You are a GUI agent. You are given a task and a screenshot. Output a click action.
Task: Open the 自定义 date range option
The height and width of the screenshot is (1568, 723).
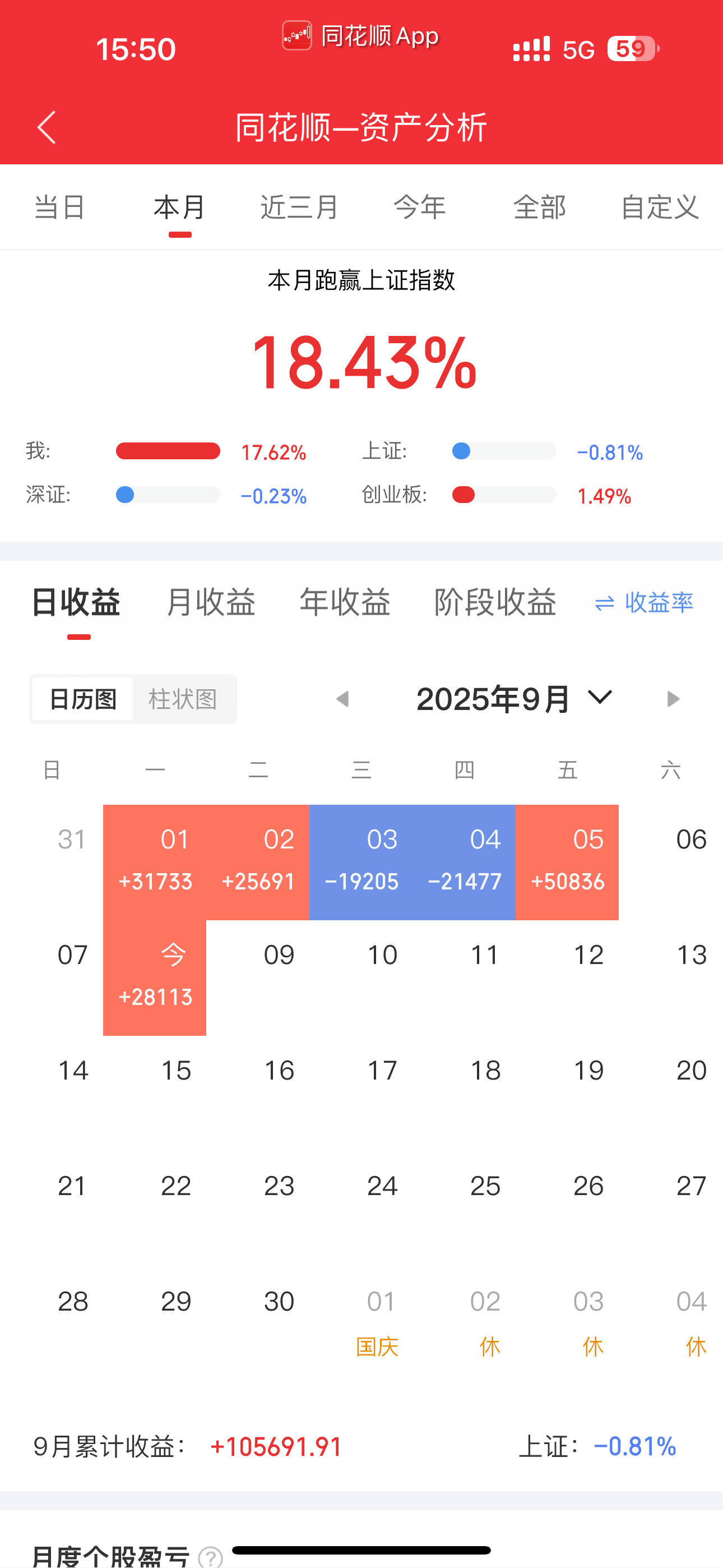(660, 207)
